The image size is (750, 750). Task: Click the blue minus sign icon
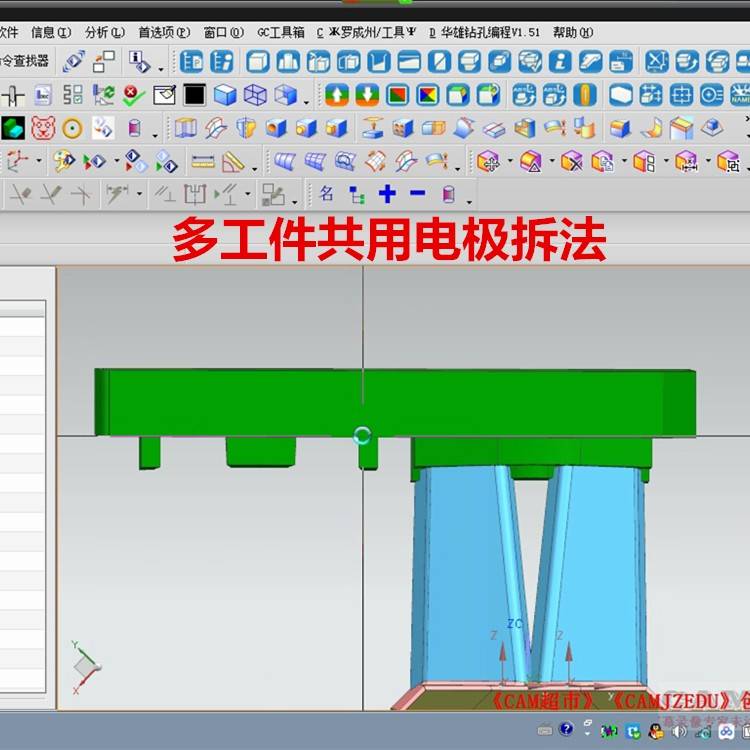tap(417, 194)
